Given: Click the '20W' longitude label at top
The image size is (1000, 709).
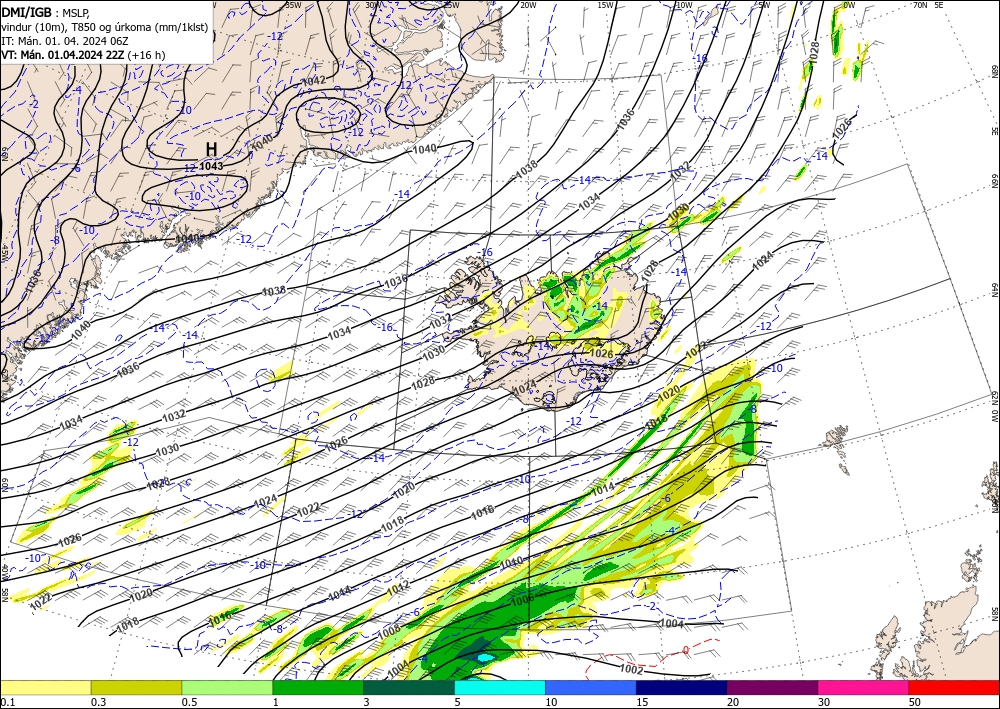Looking at the screenshot, I should tap(527, 5).
